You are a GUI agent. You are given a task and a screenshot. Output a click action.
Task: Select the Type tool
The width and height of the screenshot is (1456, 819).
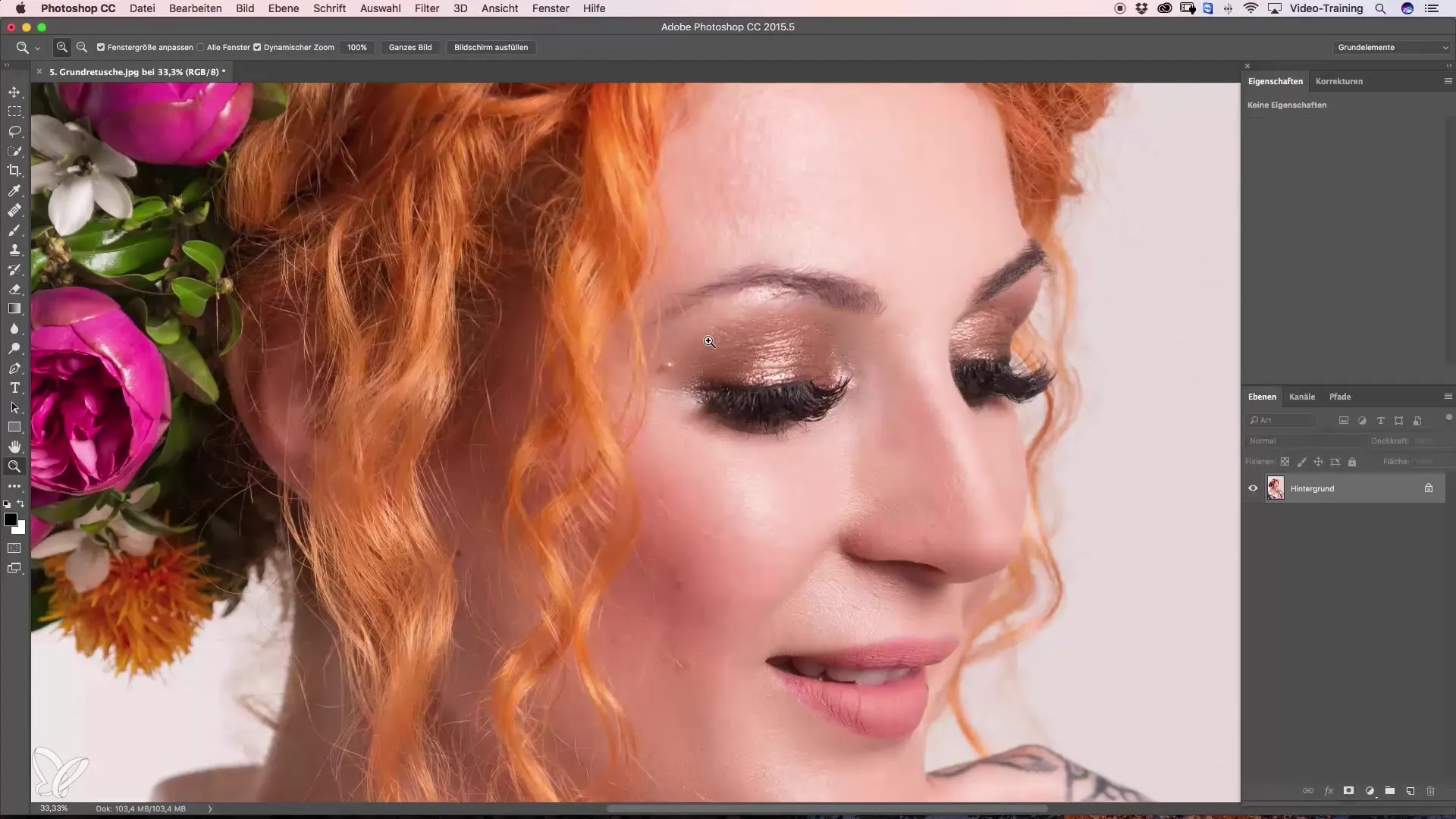[14, 388]
